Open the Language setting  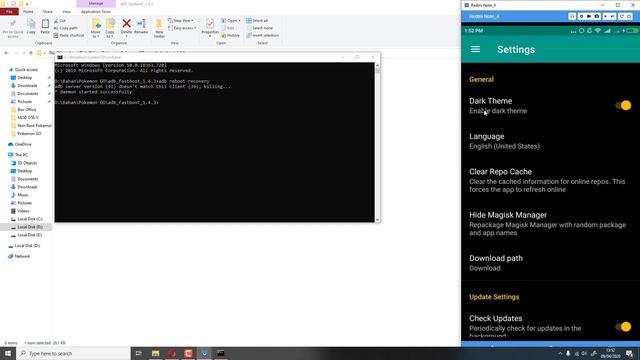point(550,141)
